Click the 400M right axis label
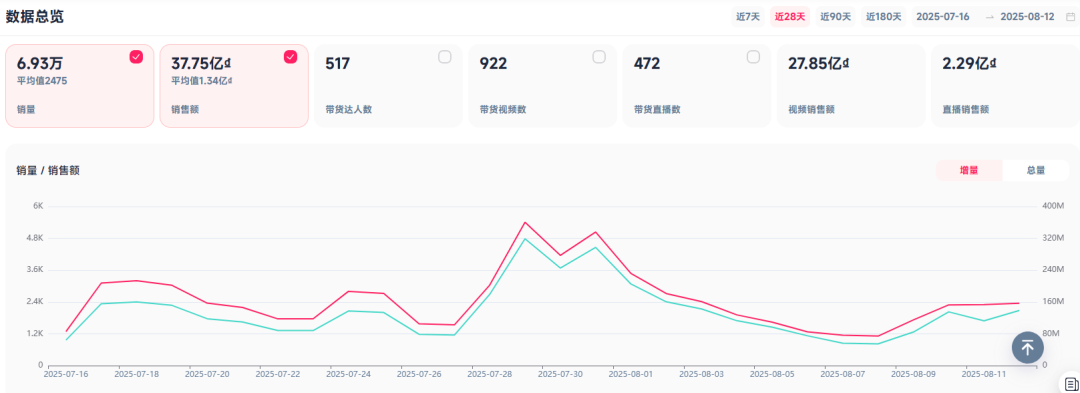 (x=1054, y=206)
